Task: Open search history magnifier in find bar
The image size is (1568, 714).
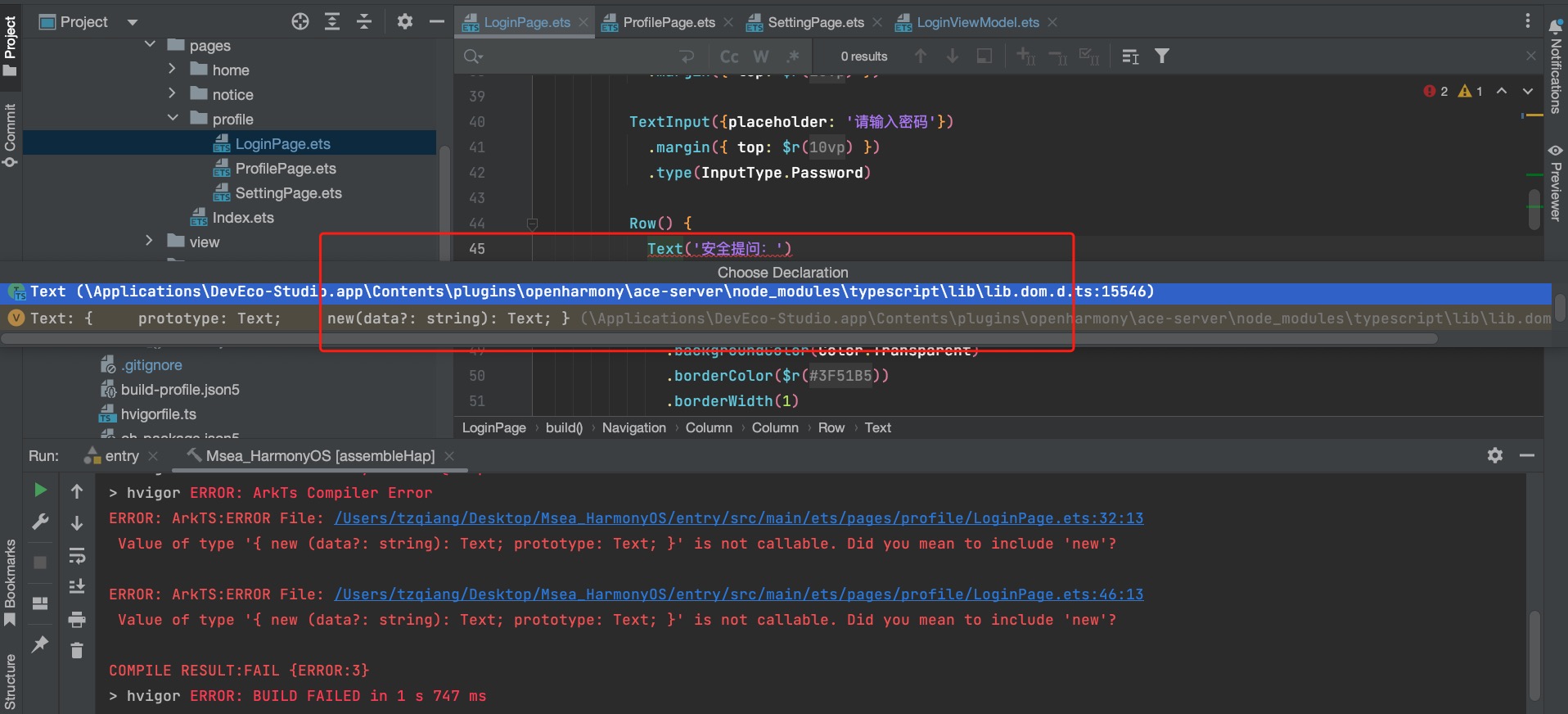Action: pos(473,56)
